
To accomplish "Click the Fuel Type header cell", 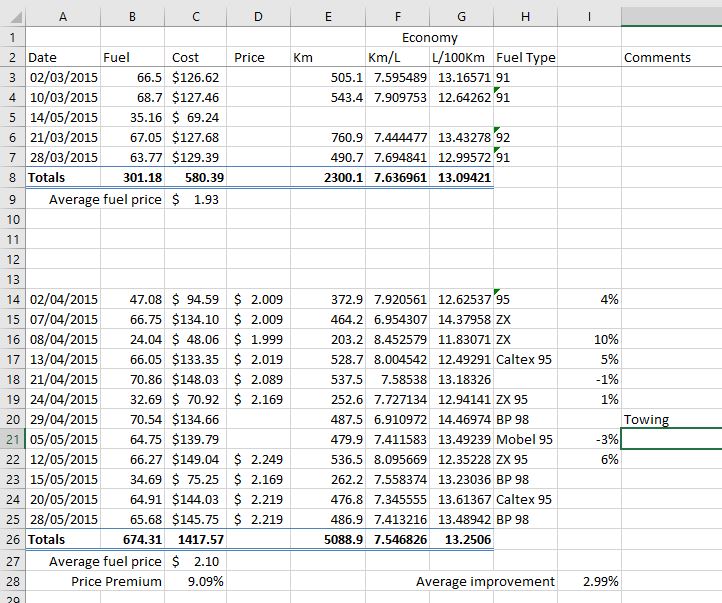I will pyautogui.click(x=525, y=57).
